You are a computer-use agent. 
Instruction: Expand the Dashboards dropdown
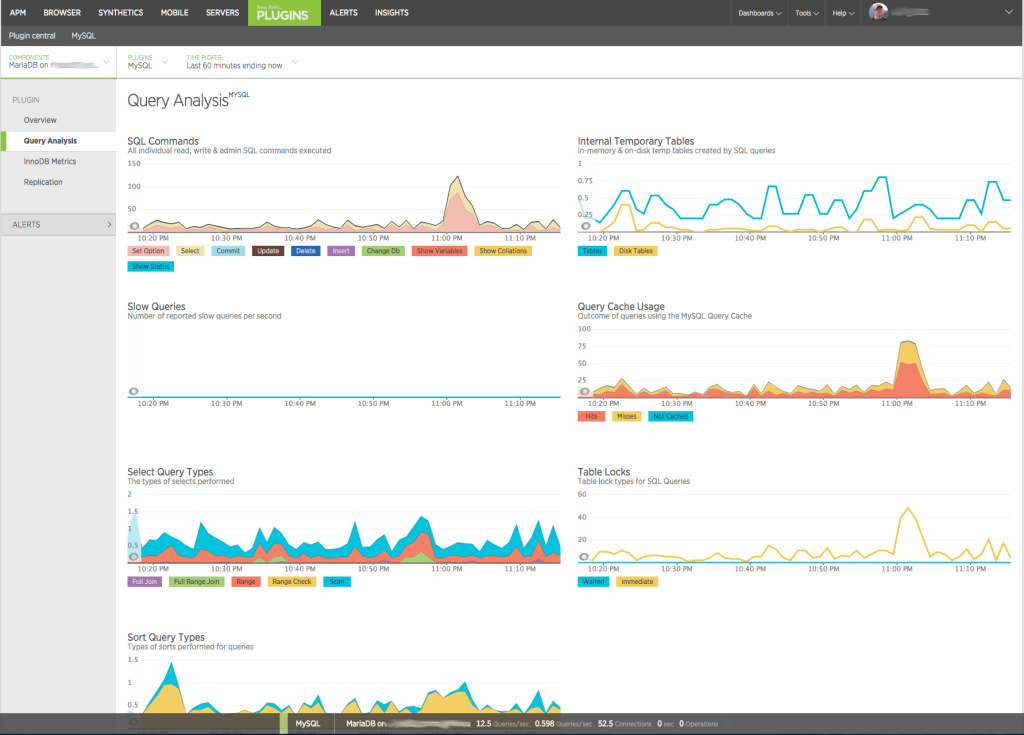pyautogui.click(x=760, y=13)
